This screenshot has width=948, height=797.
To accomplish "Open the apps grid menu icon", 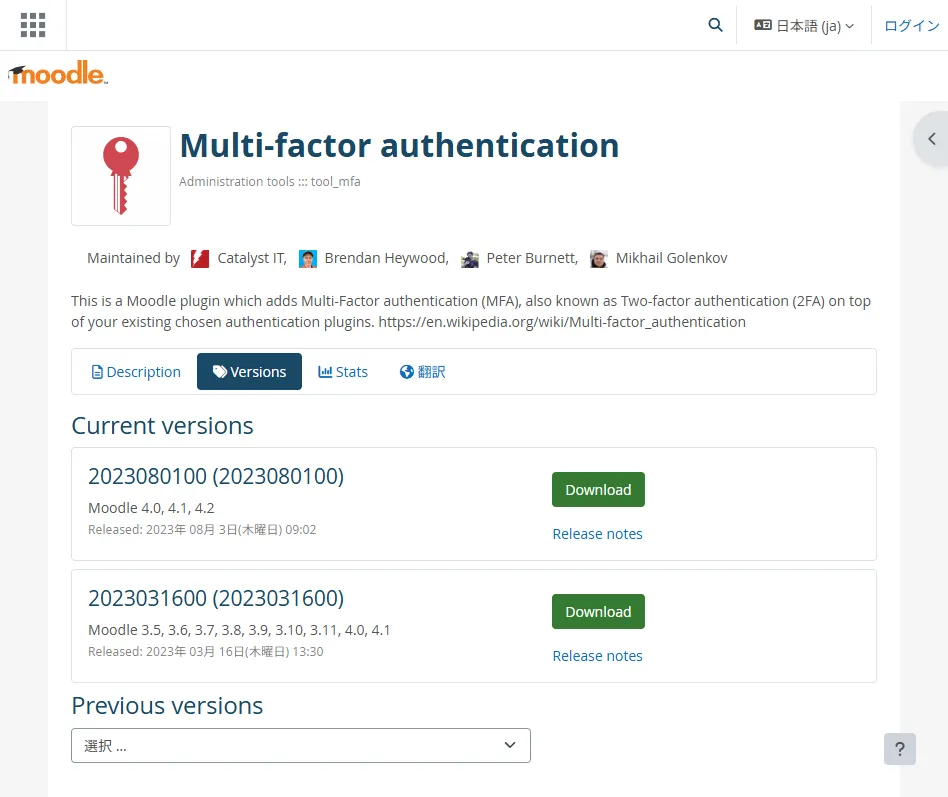I will point(33,25).
